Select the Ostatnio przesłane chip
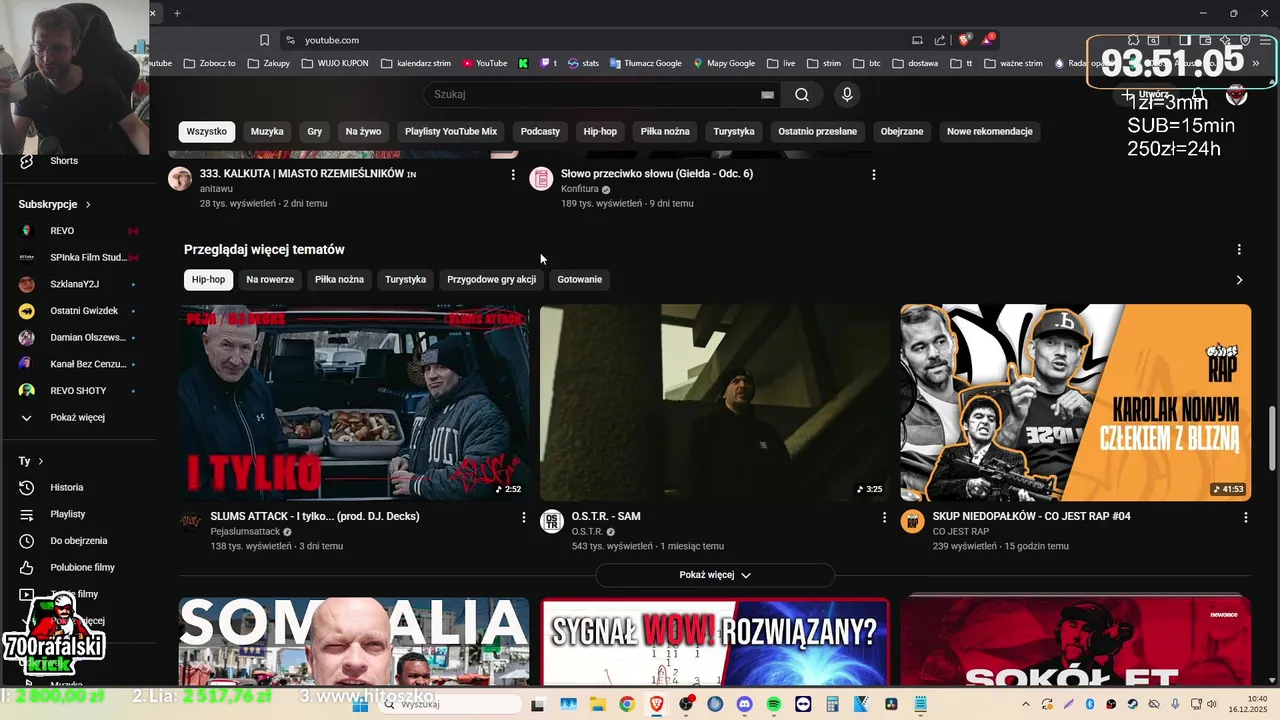 (x=818, y=131)
